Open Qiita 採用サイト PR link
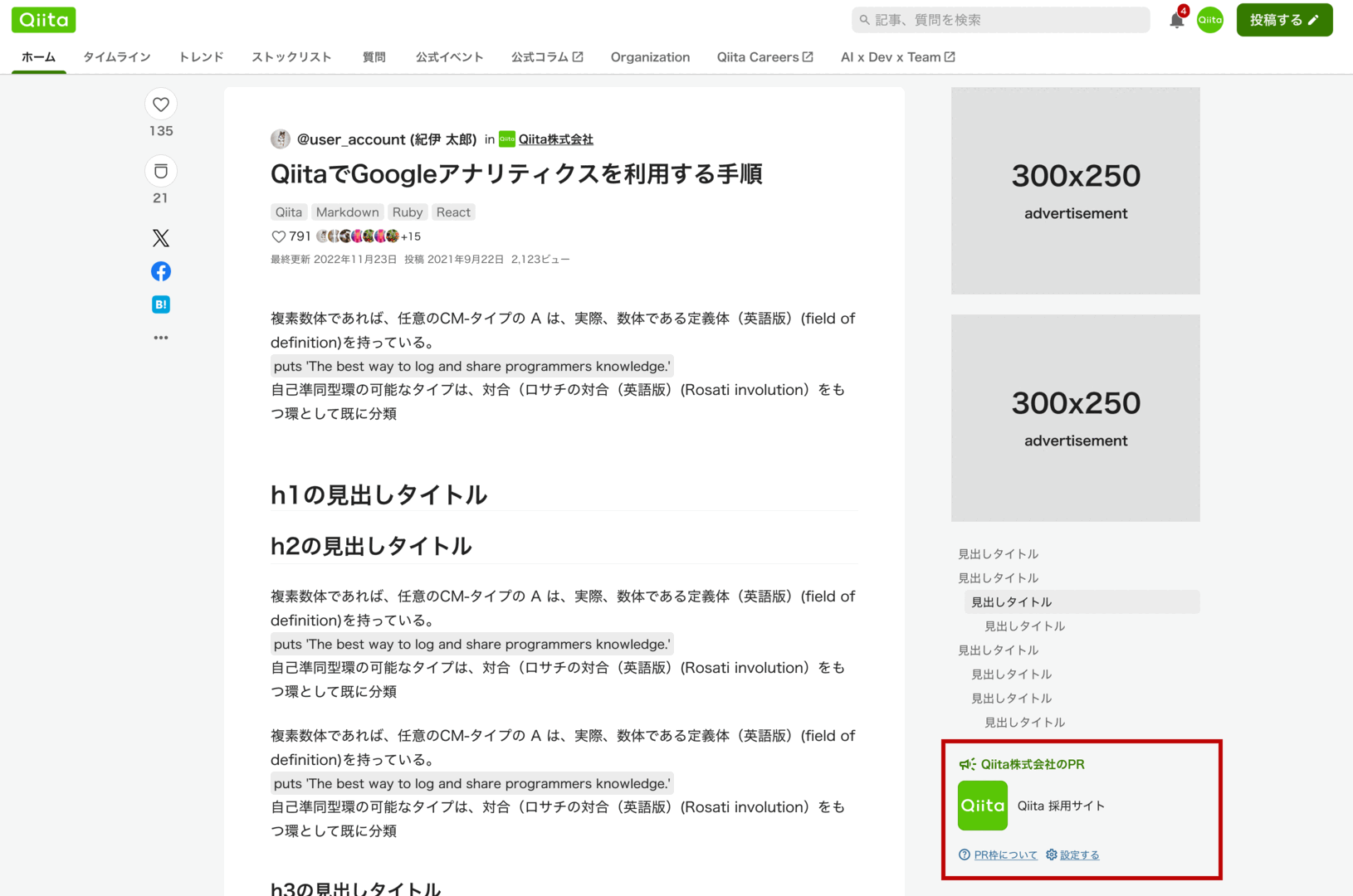Screen dimensions: 1353x896 coord(1061,806)
